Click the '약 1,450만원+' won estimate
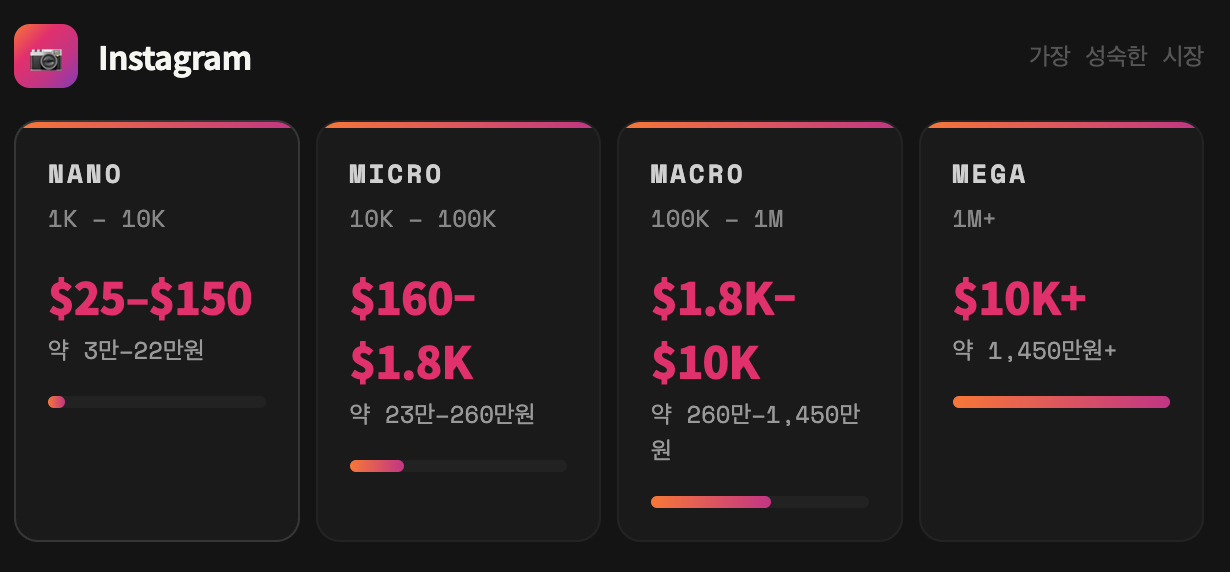This screenshot has width=1230, height=572. (x=1035, y=351)
